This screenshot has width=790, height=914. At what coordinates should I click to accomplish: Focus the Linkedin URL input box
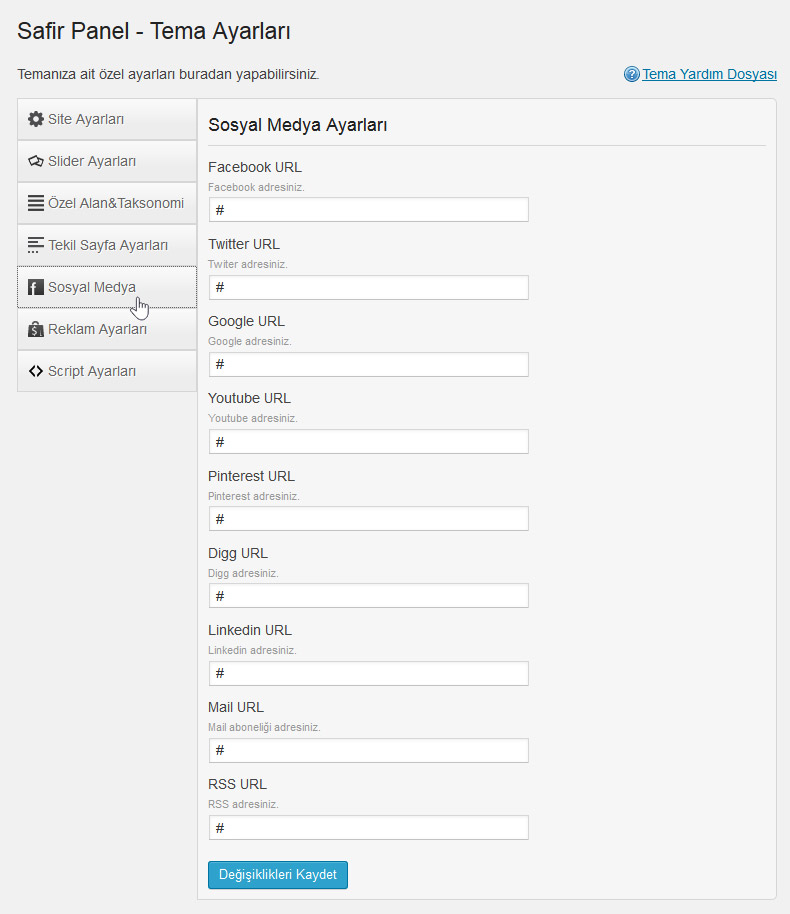click(x=368, y=673)
